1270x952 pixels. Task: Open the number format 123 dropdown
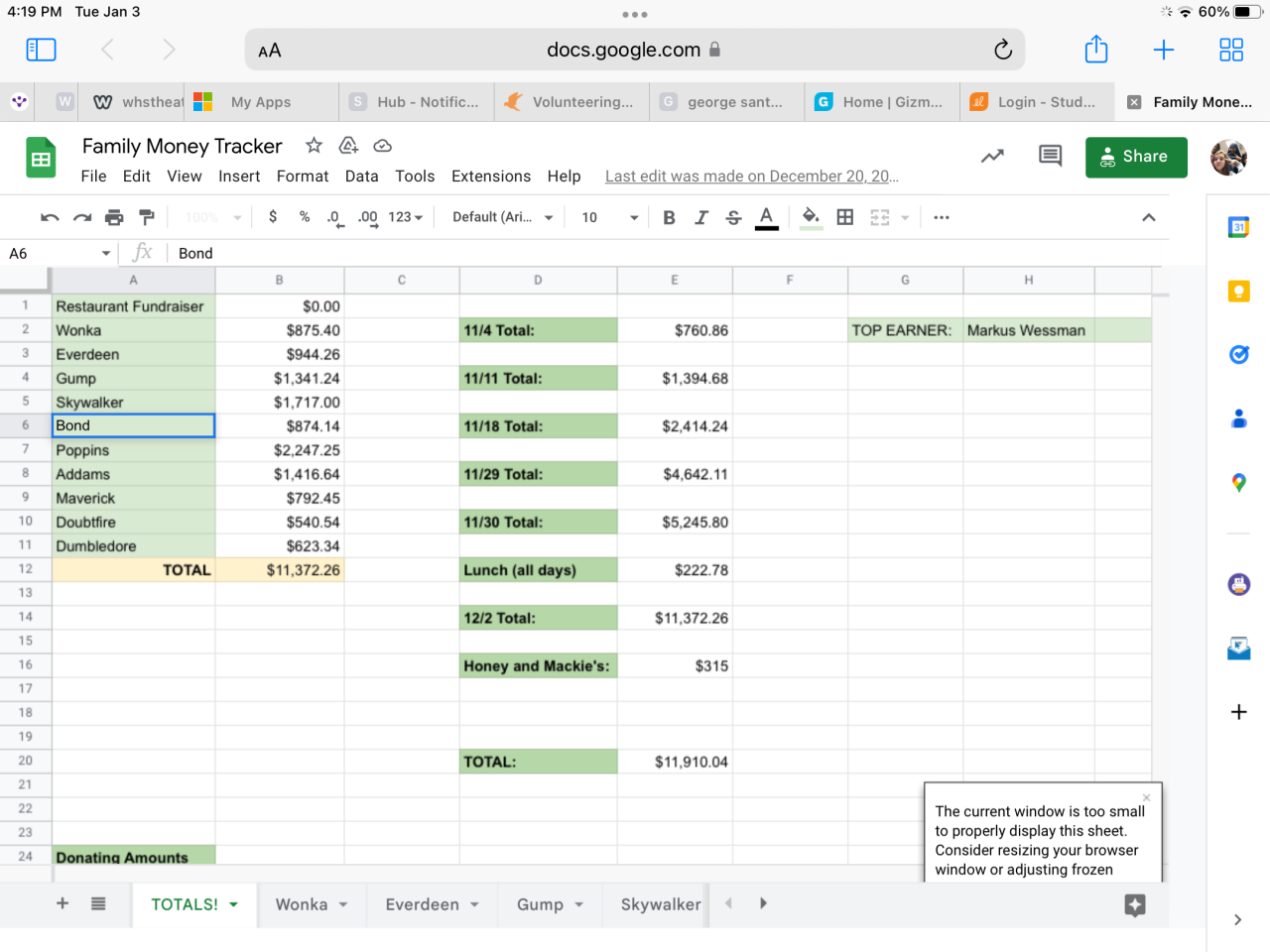[x=405, y=217]
